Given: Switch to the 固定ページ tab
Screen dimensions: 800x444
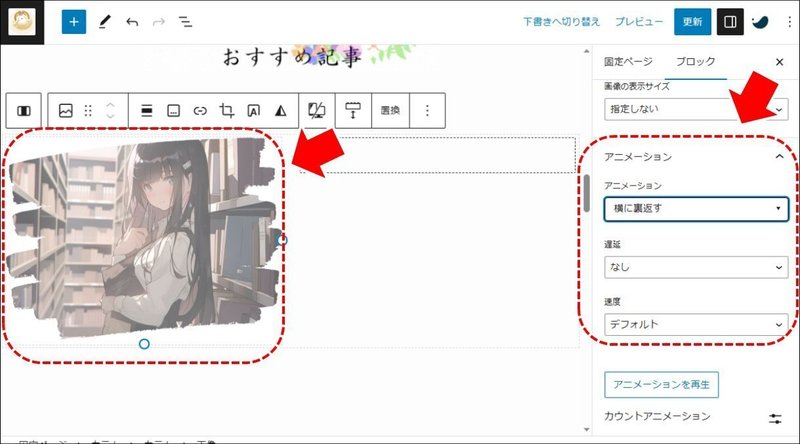Looking at the screenshot, I should [x=628, y=62].
